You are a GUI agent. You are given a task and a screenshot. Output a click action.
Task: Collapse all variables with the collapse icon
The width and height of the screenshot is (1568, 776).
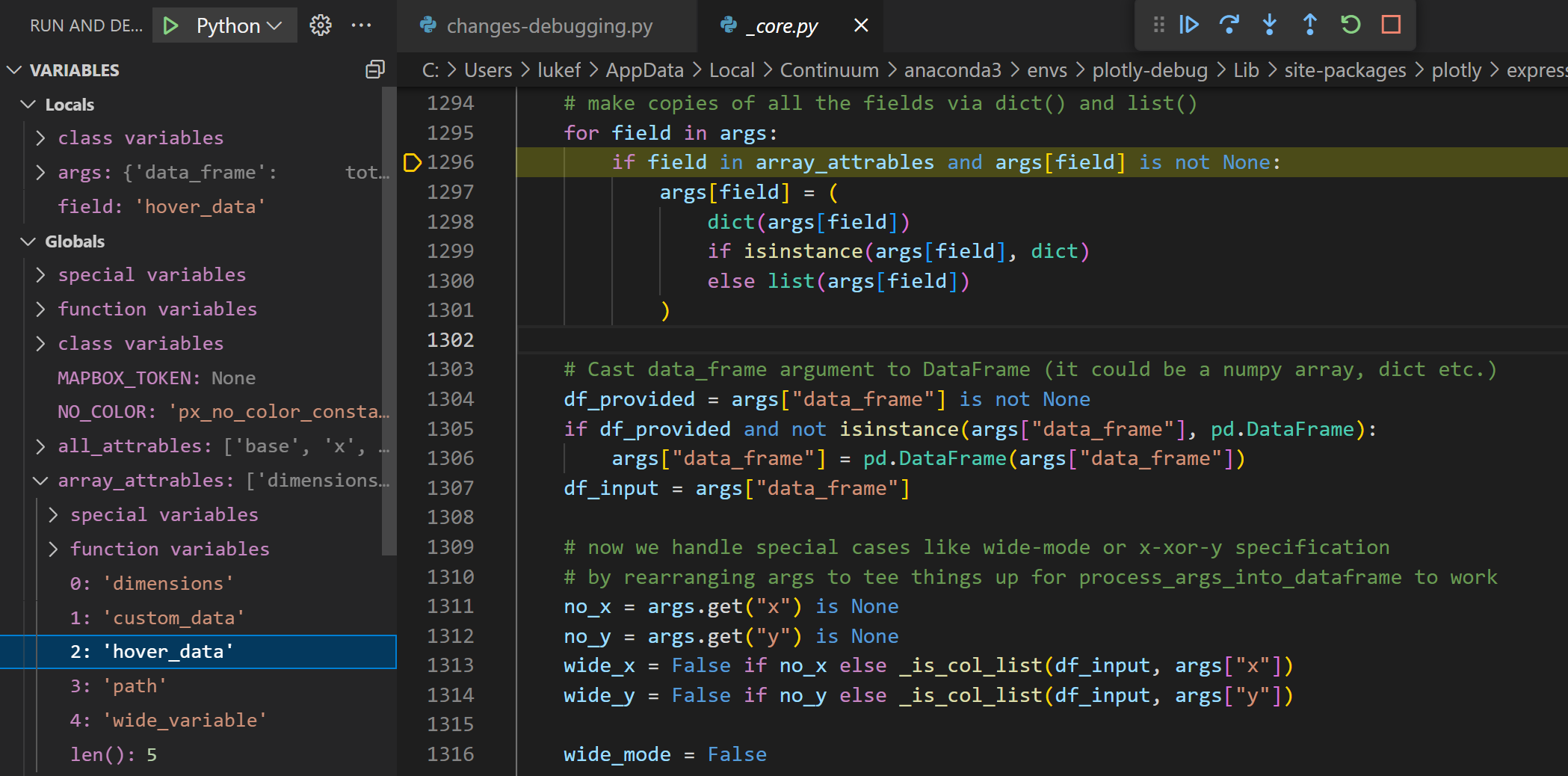375,70
